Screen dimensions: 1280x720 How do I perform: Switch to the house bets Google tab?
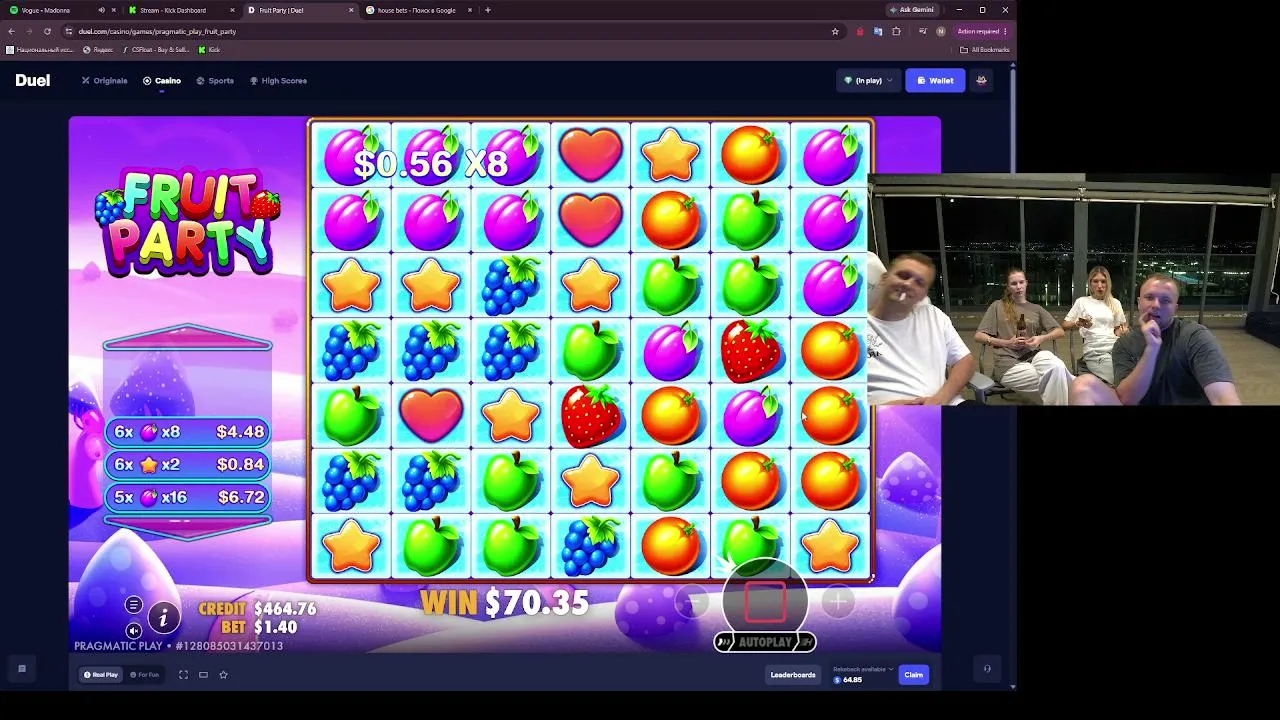(418, 10)
